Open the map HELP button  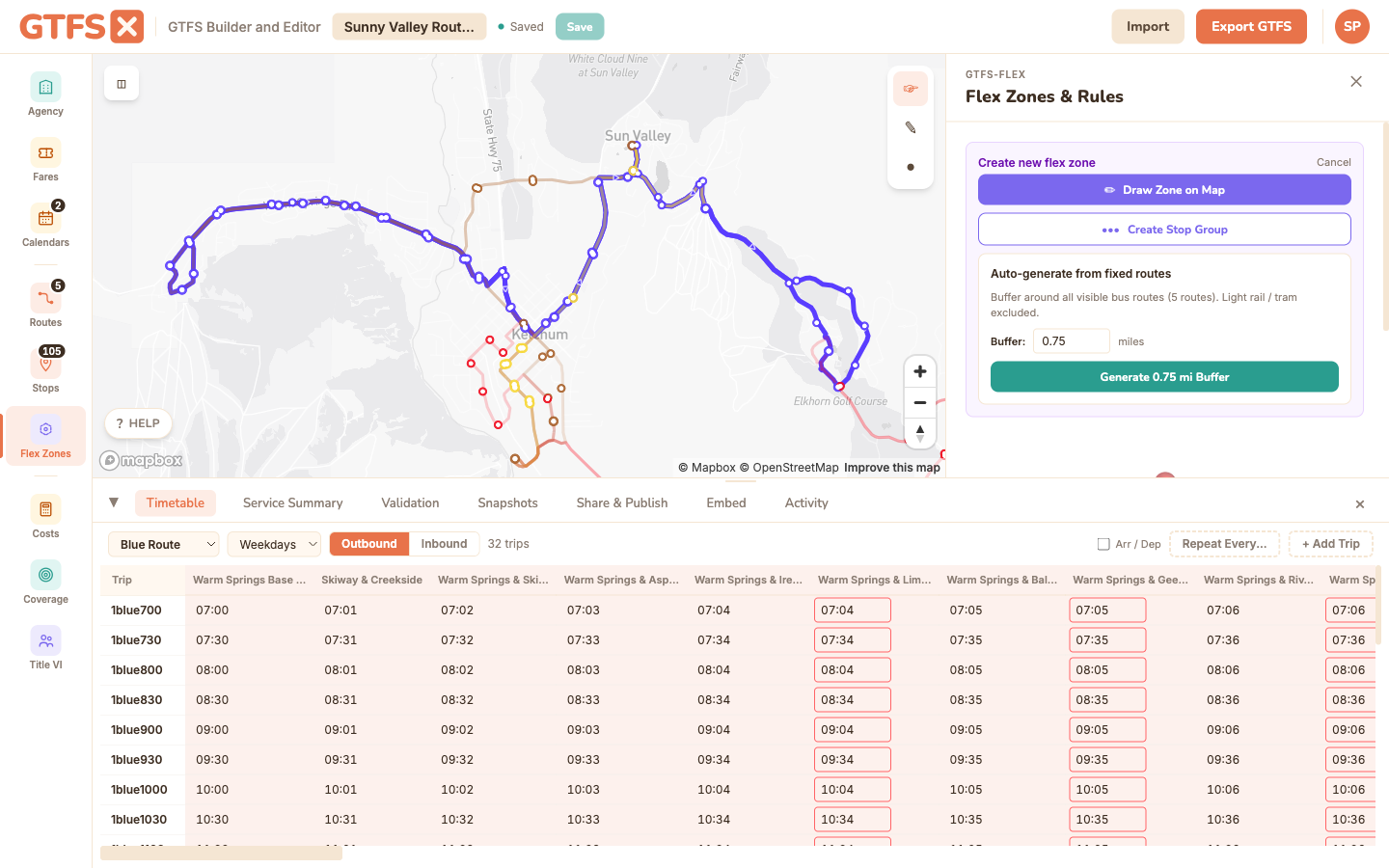coord(138,423)
